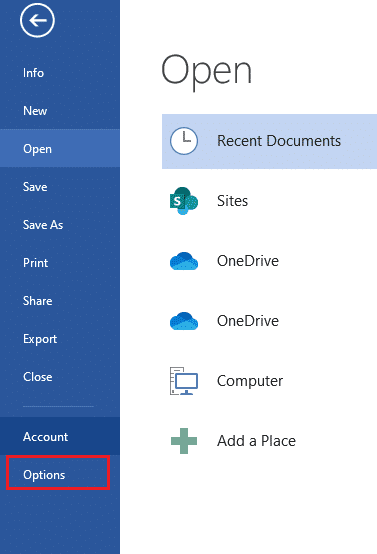Screen dimensions: 377x554
Task: Click the SharePoint Sites icon
Action: (x=184, y=201)
